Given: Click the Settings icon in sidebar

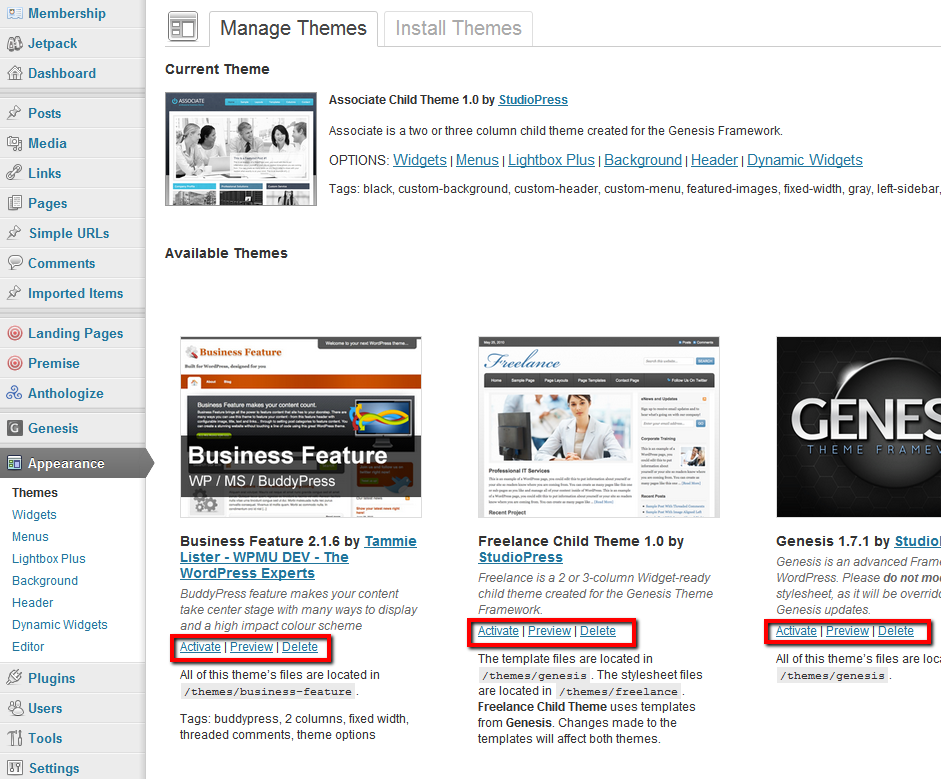Looking at the screenshot, I should point(14,768).
